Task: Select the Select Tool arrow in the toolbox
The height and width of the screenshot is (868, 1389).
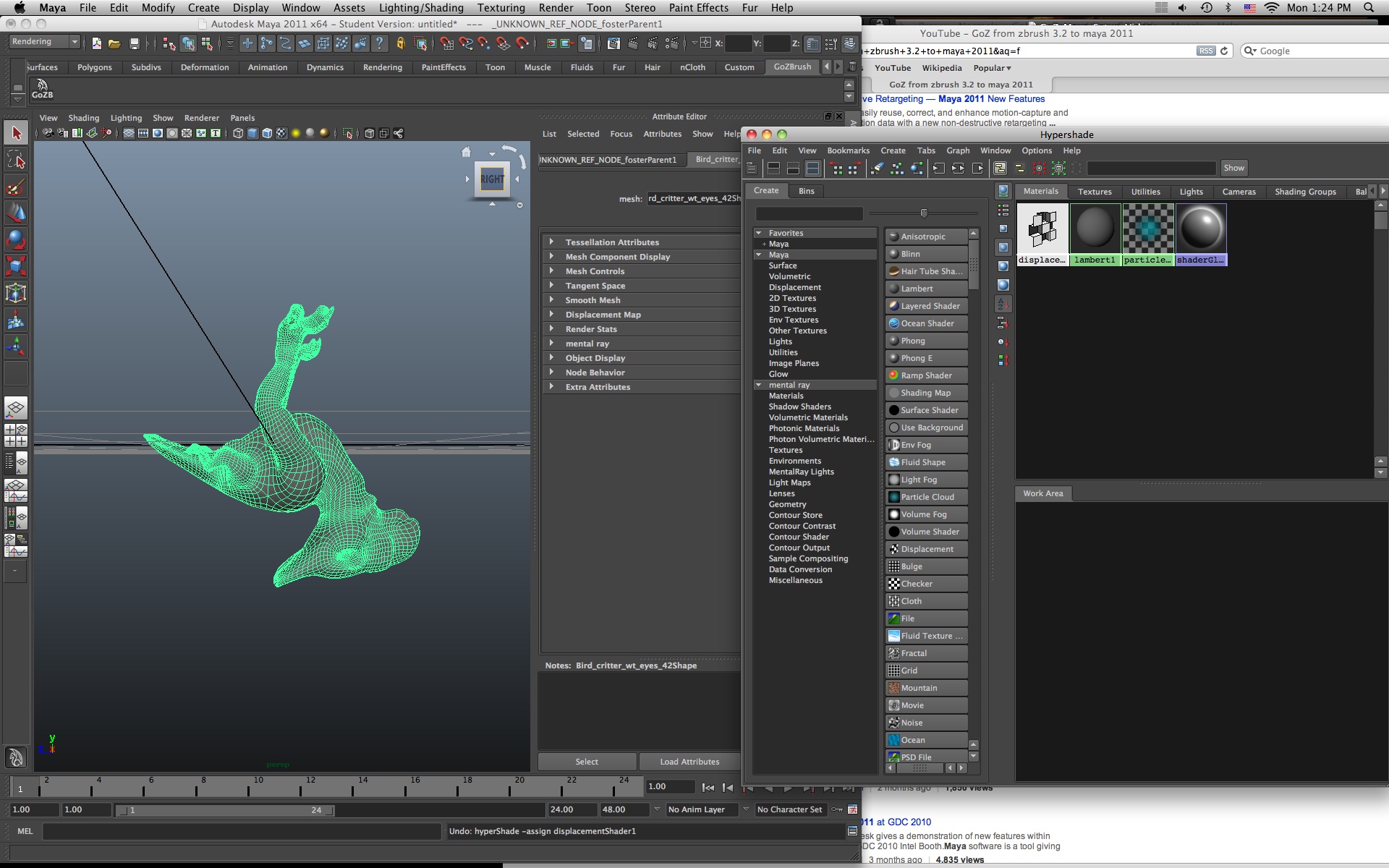Action: [16, 132]
